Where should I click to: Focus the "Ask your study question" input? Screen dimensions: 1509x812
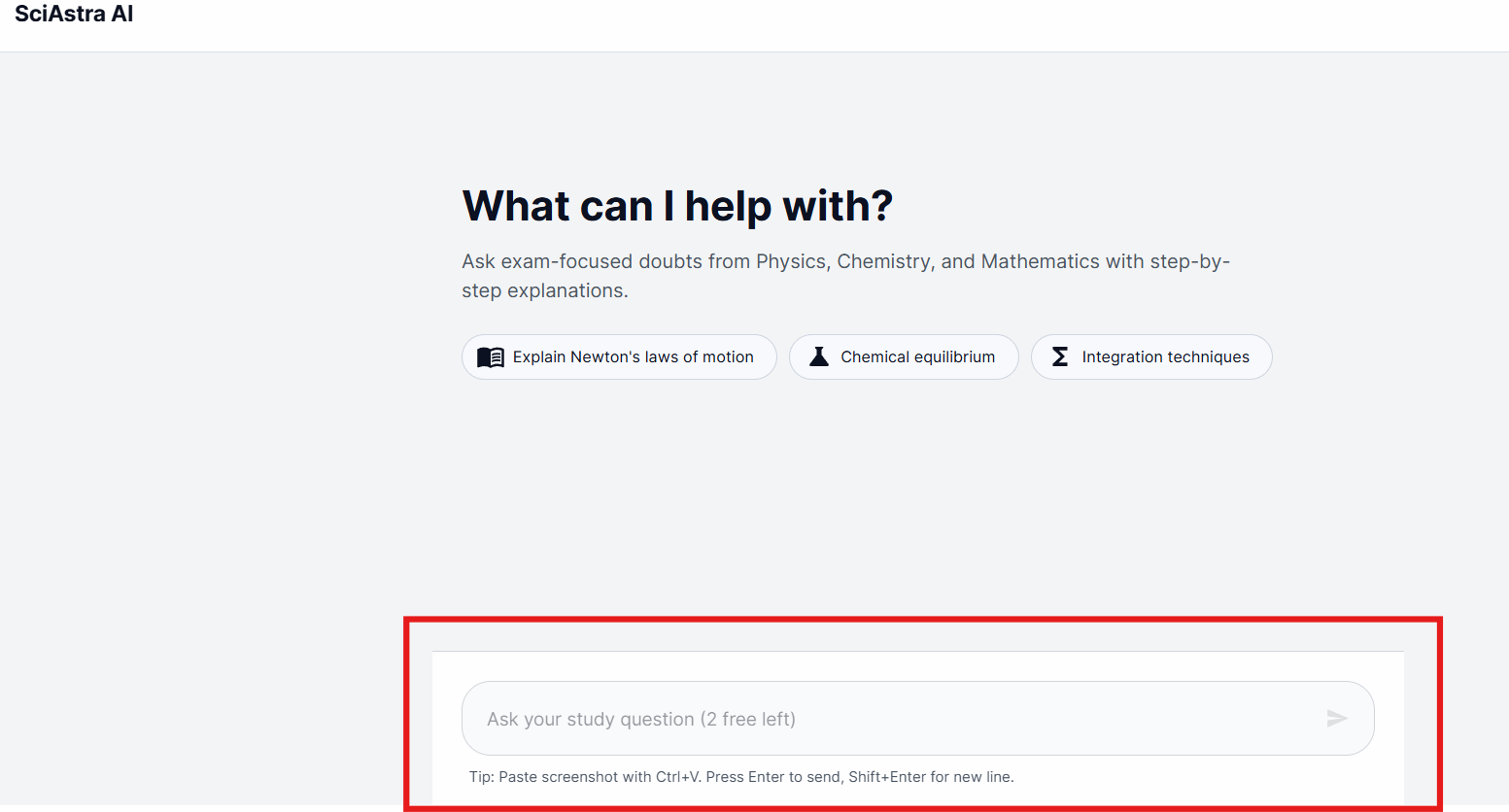pos(894,719)
